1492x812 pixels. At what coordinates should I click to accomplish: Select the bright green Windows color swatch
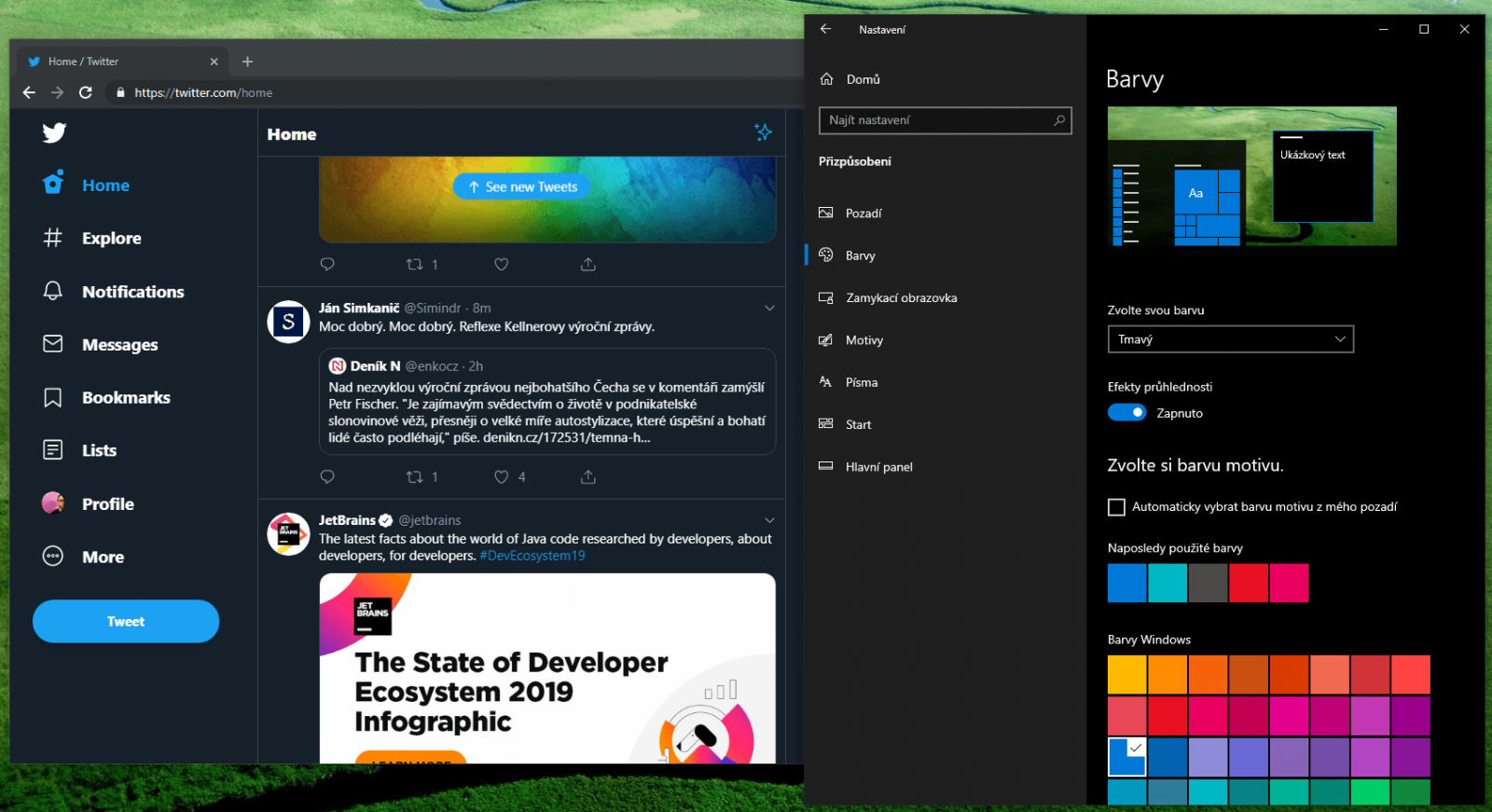[1370, 791]
